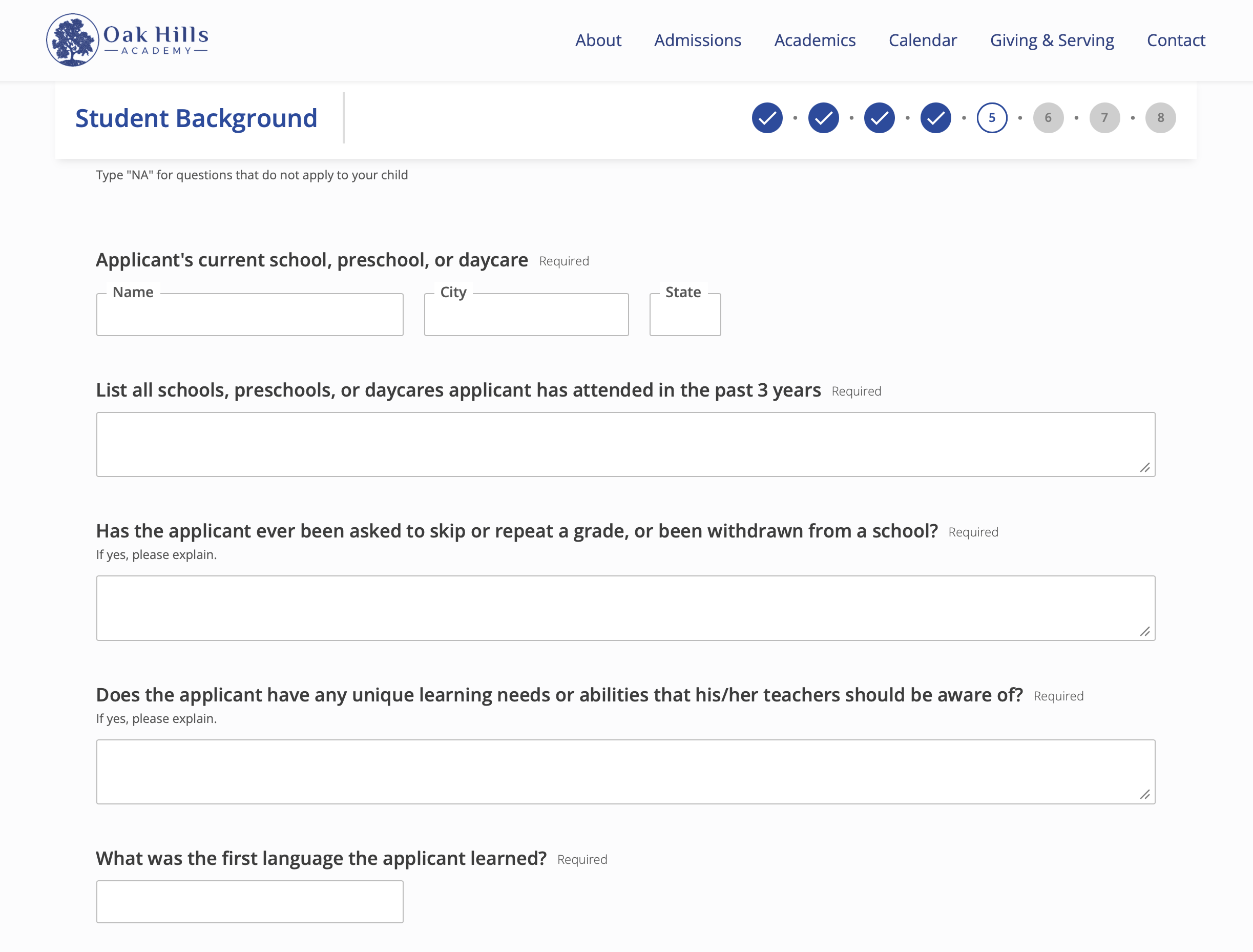Focus the current school State field

(685, 315)
